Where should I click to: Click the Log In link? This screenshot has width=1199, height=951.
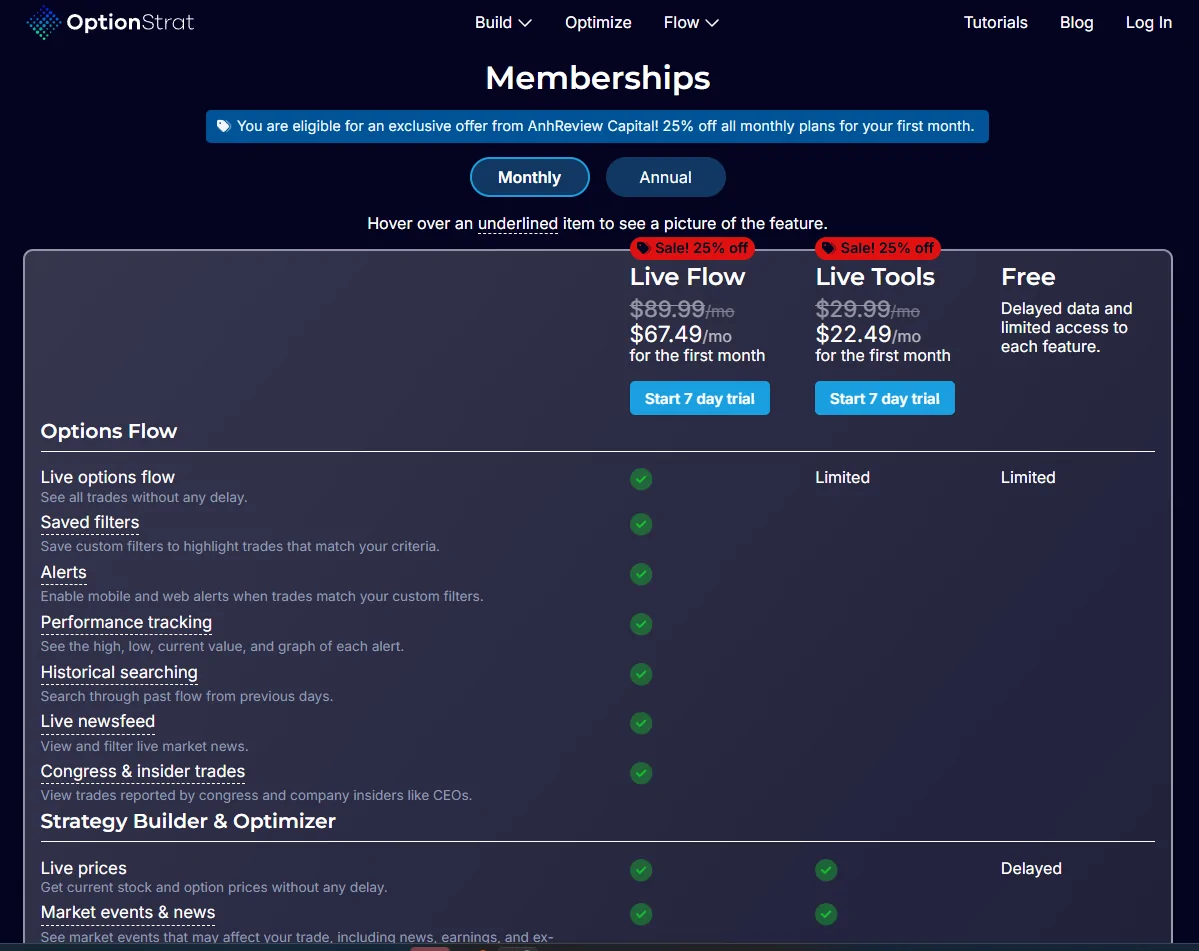1148,22
